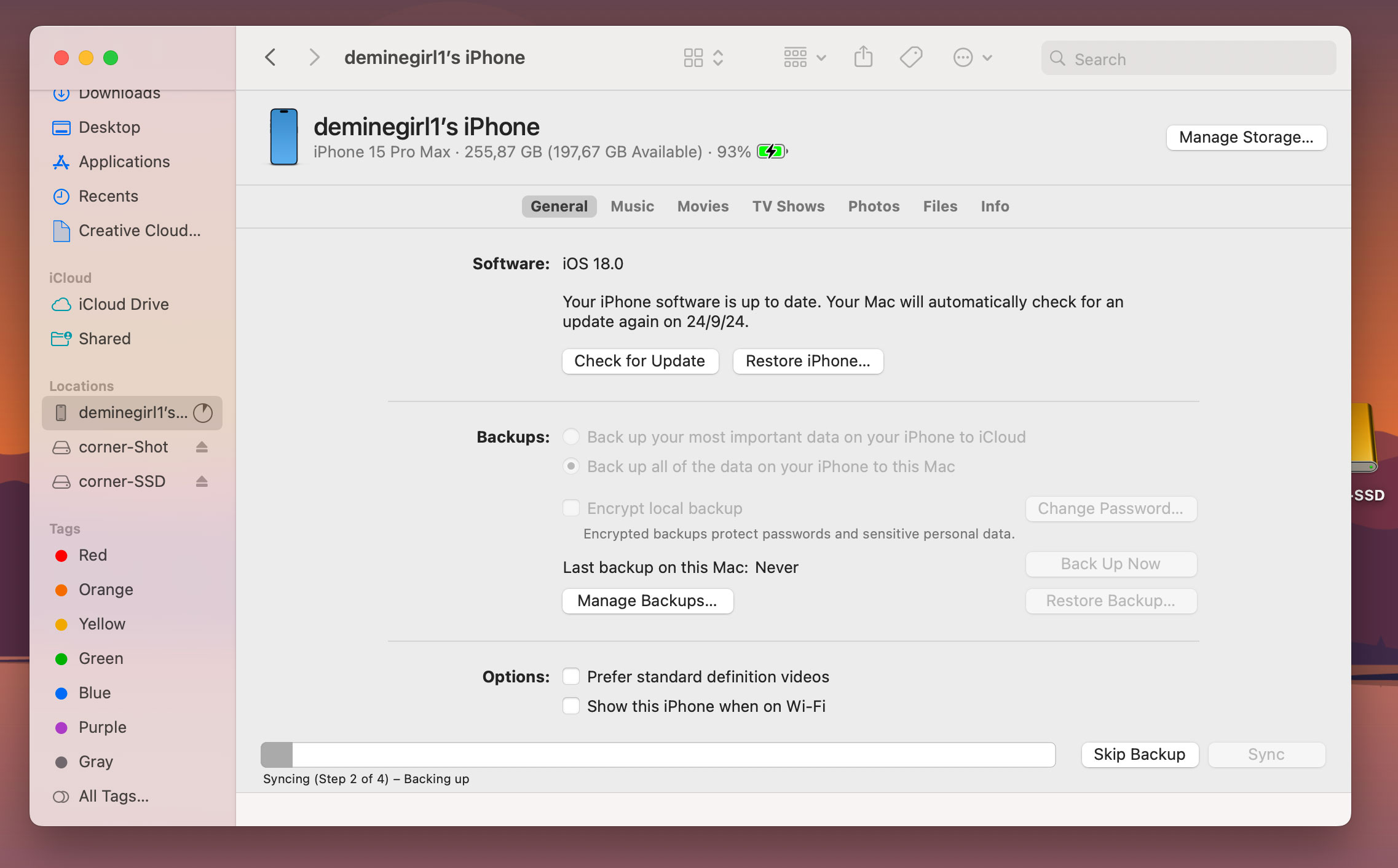Select the Orange tag

pyautogui.click(x=132, y=590)
